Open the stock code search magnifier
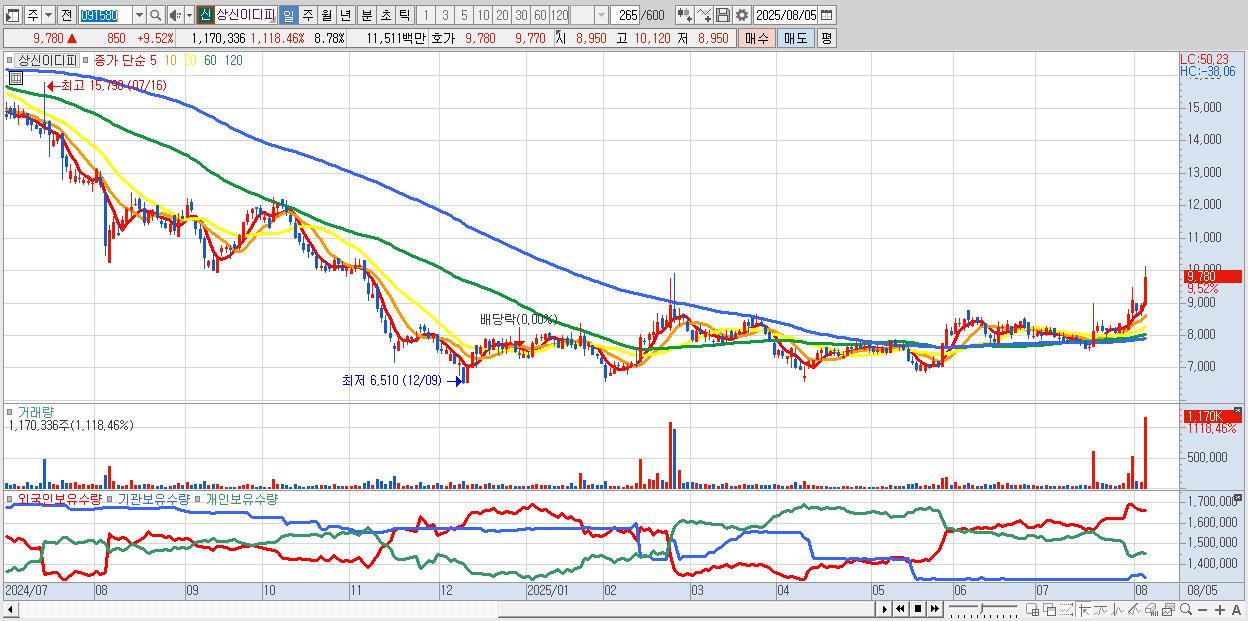Screen dimensions: 1248x621 pyautogui.click(x=156, y=15)
